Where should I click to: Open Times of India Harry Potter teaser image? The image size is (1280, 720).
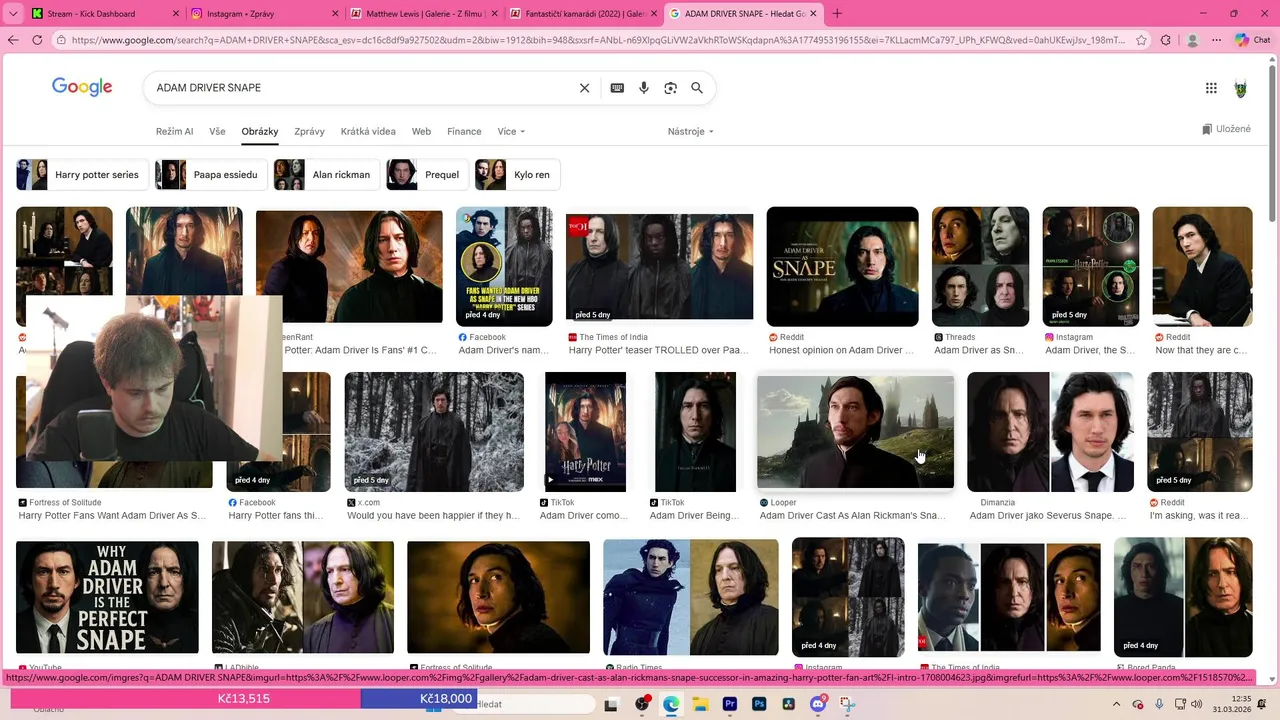click(x=660, y=267)
